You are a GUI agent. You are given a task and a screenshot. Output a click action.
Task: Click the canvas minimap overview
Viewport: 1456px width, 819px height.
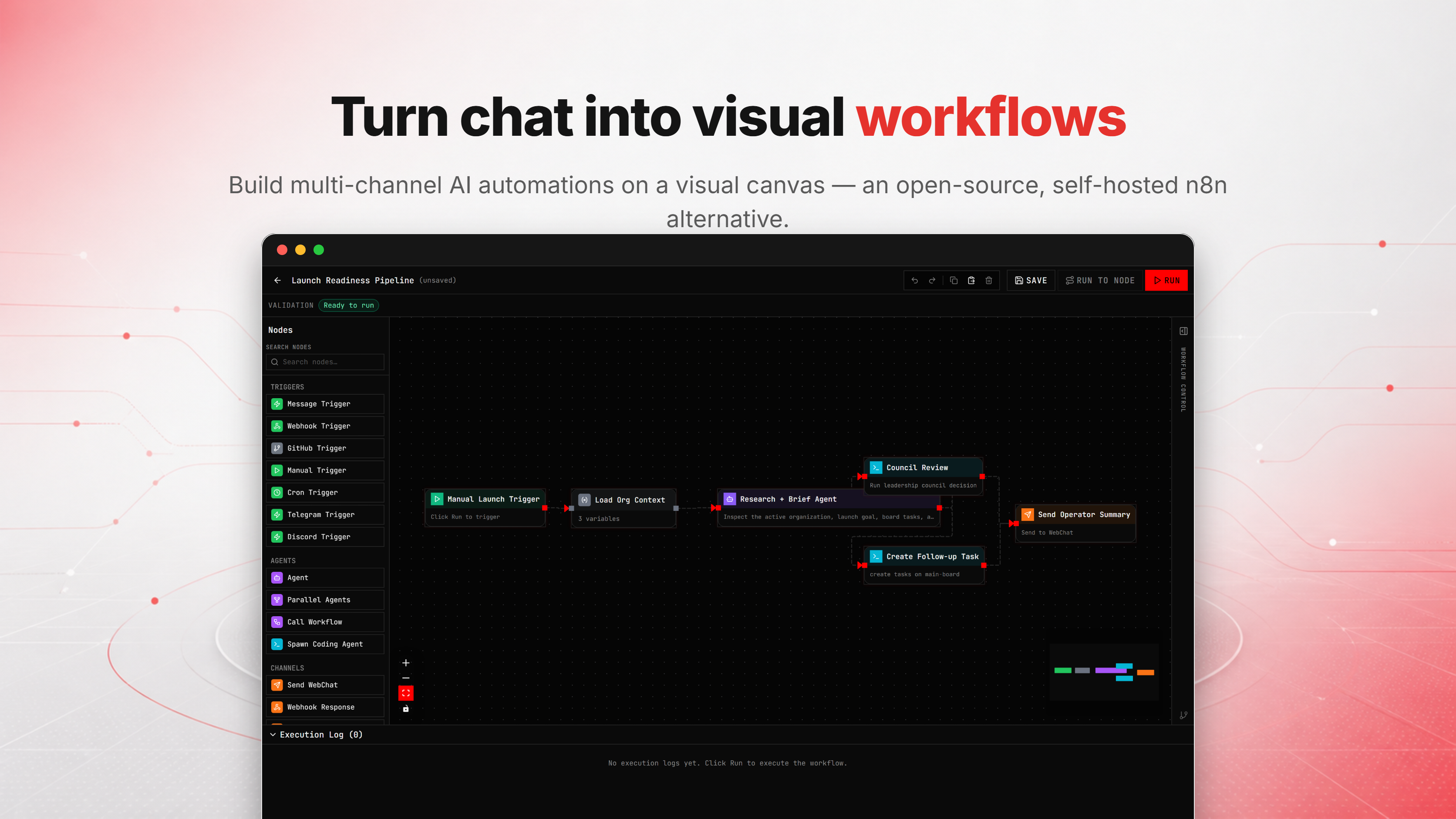pos(1104,672)
